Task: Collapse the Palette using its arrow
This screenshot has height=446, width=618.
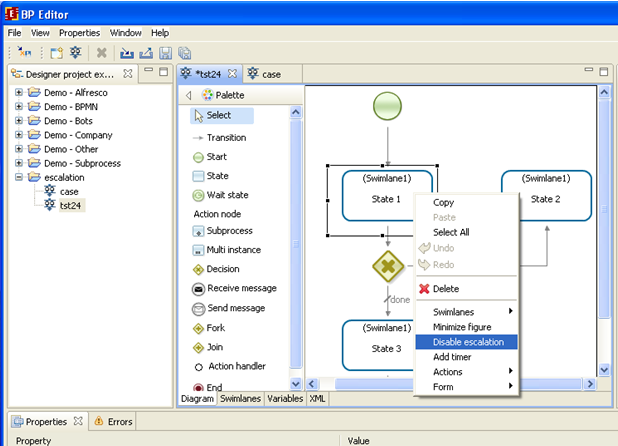Action: coord(189,95)
